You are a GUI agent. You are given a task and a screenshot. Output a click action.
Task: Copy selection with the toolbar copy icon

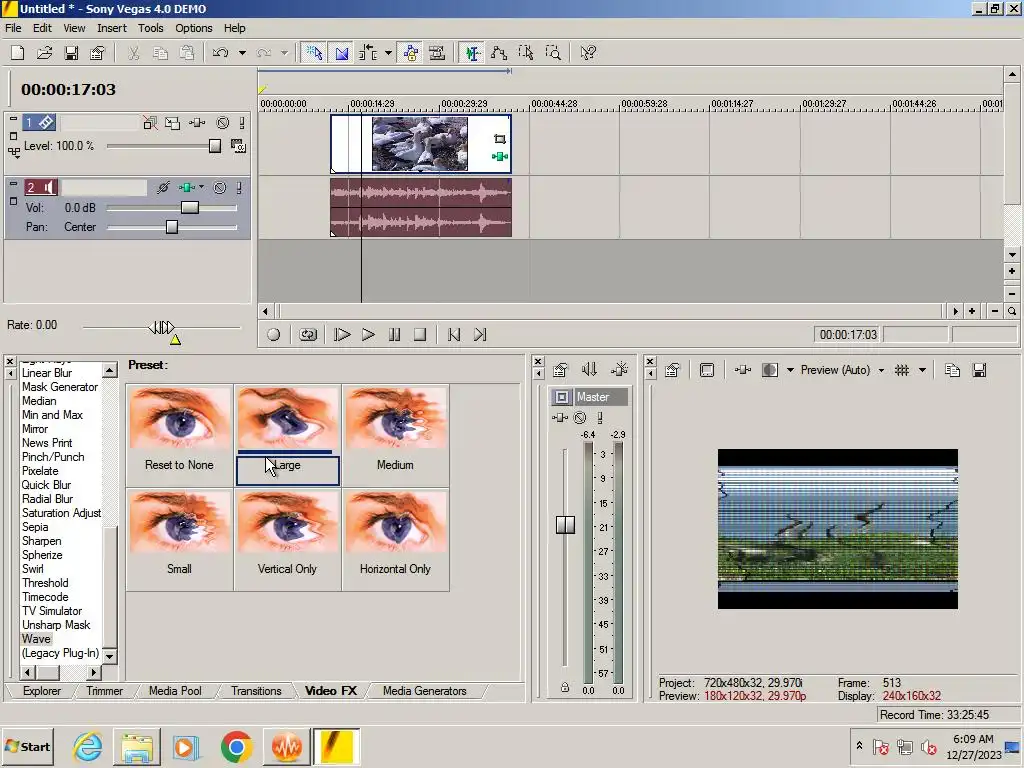[160, 53]
